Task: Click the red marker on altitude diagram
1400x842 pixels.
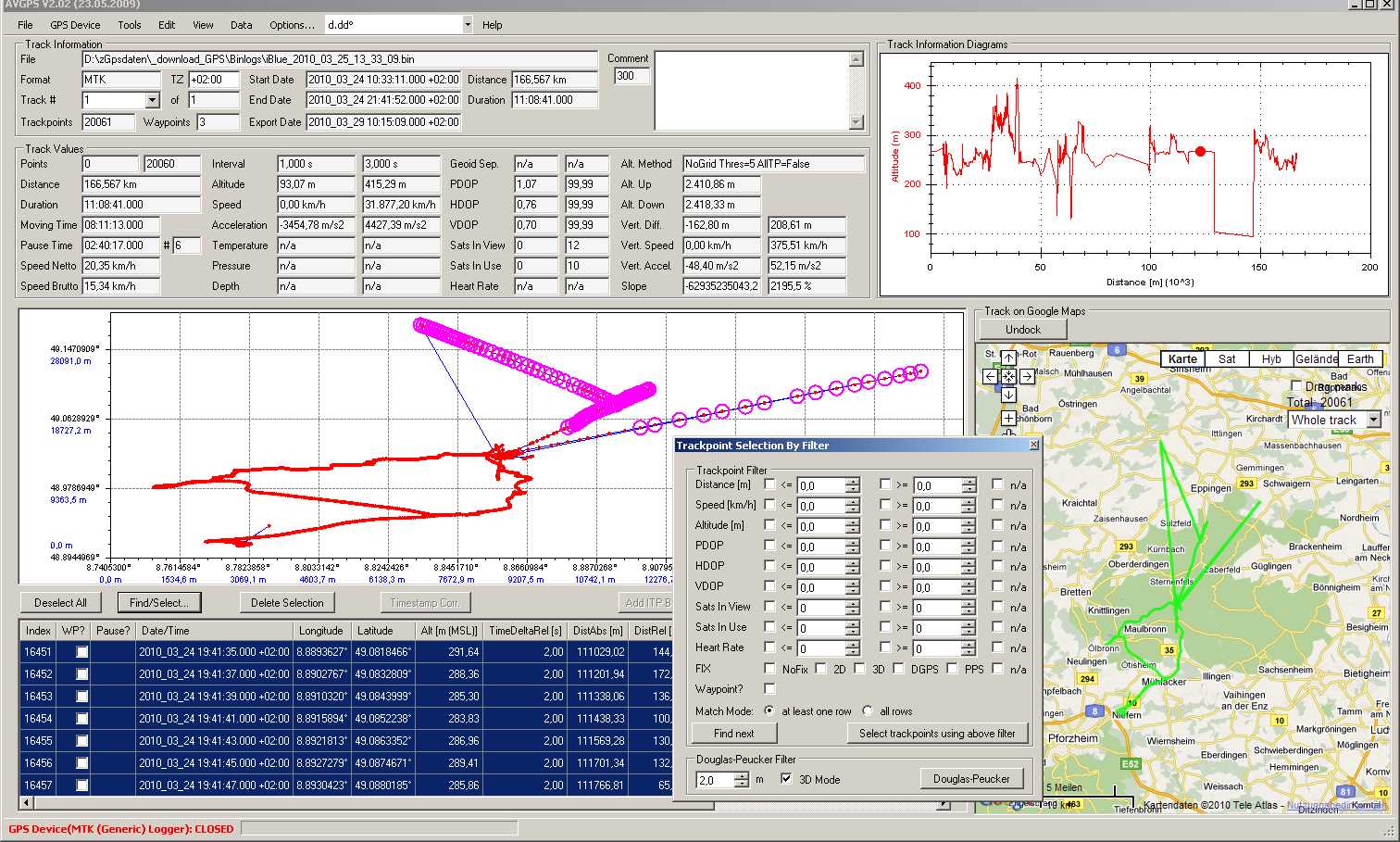Action: coord(1201,151)
